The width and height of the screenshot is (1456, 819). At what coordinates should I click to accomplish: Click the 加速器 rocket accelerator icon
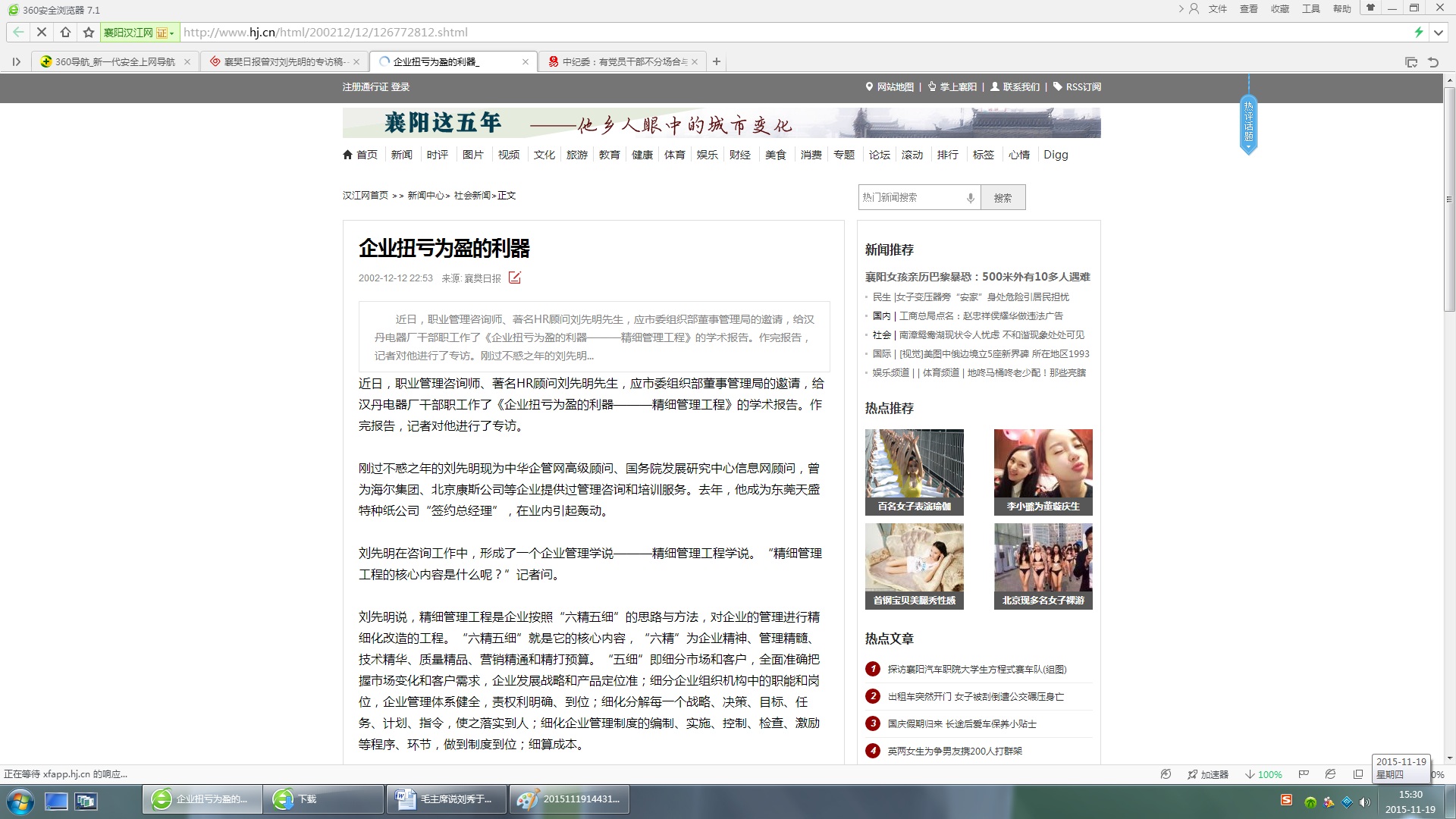tap(1193, 774)
